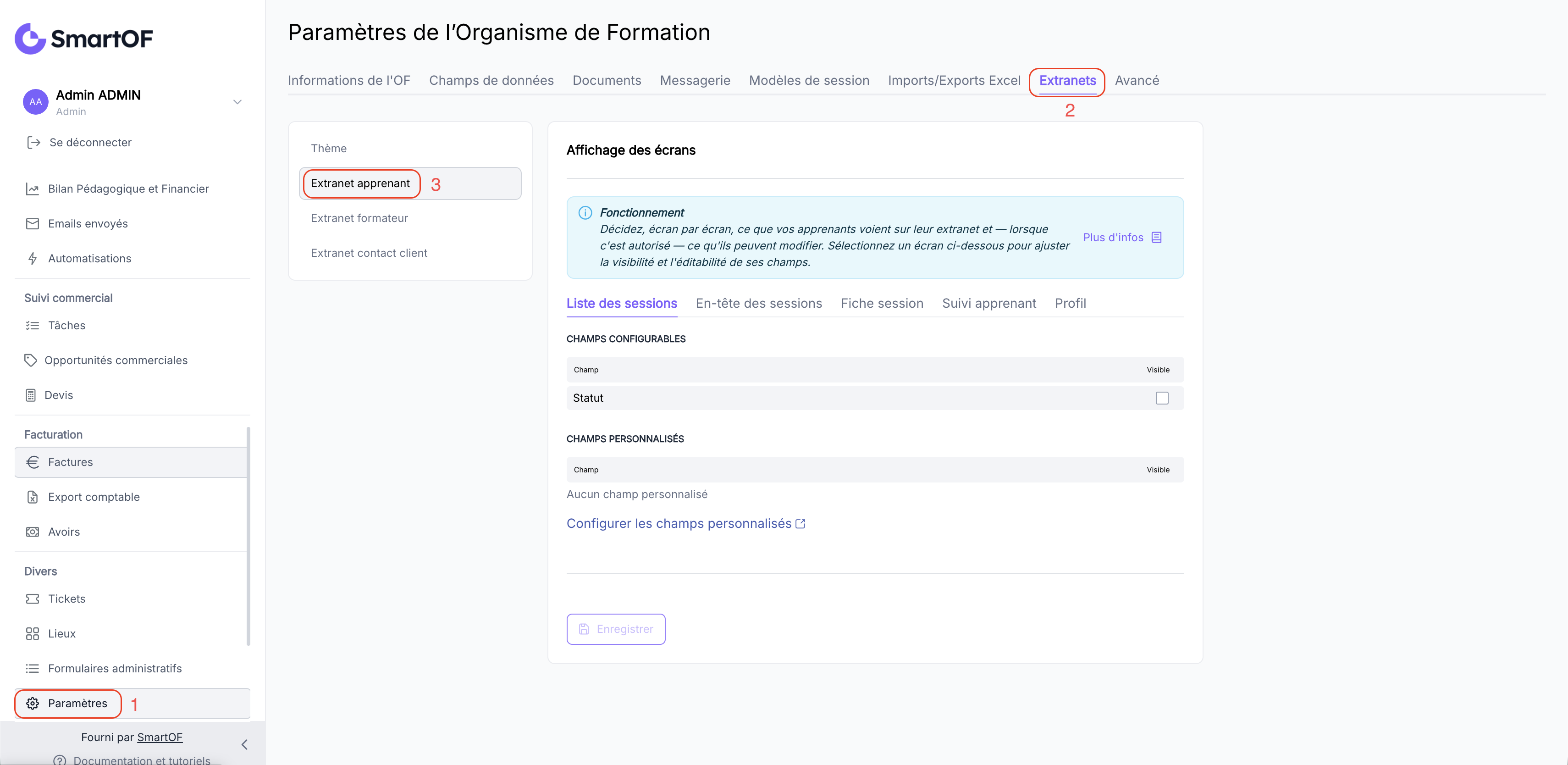
Task: Select Extranet formateur menu entry
Action: [410, 218]
